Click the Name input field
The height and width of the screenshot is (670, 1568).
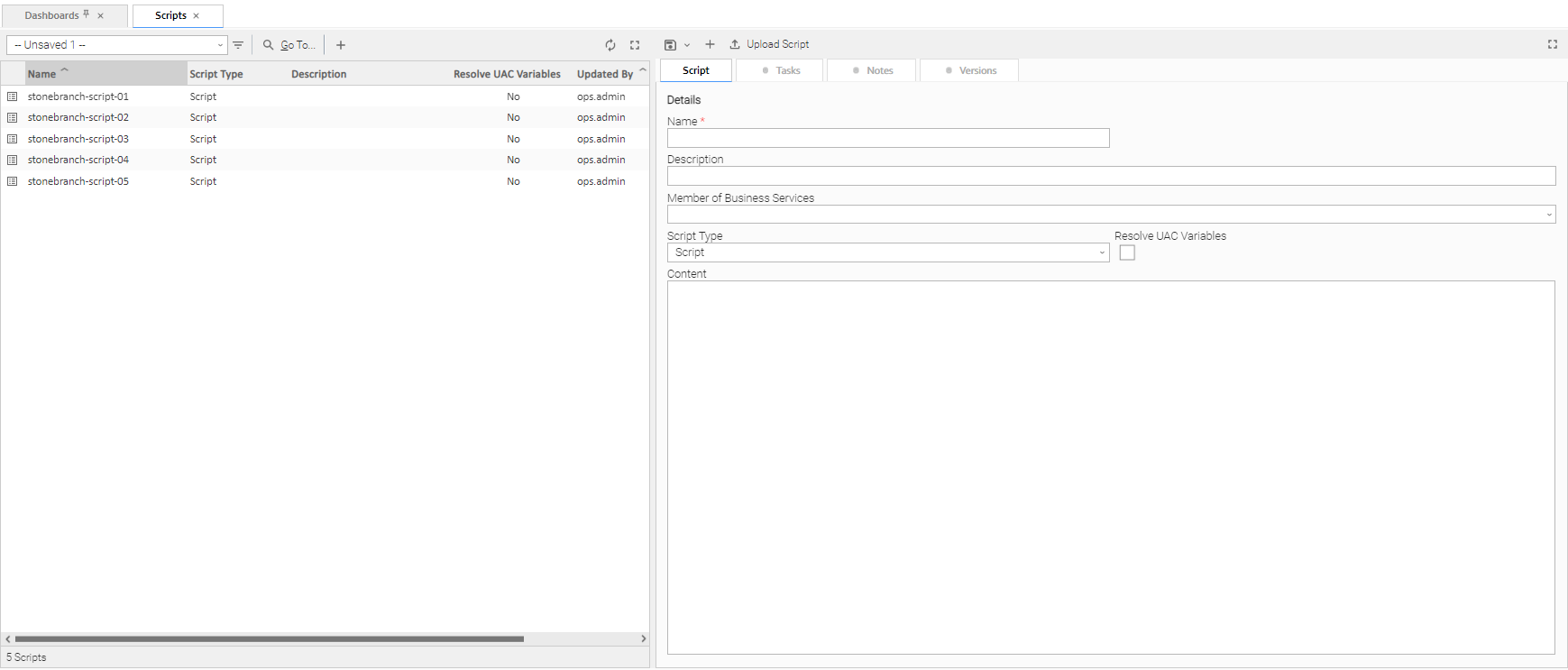click(x=887, y=138)
